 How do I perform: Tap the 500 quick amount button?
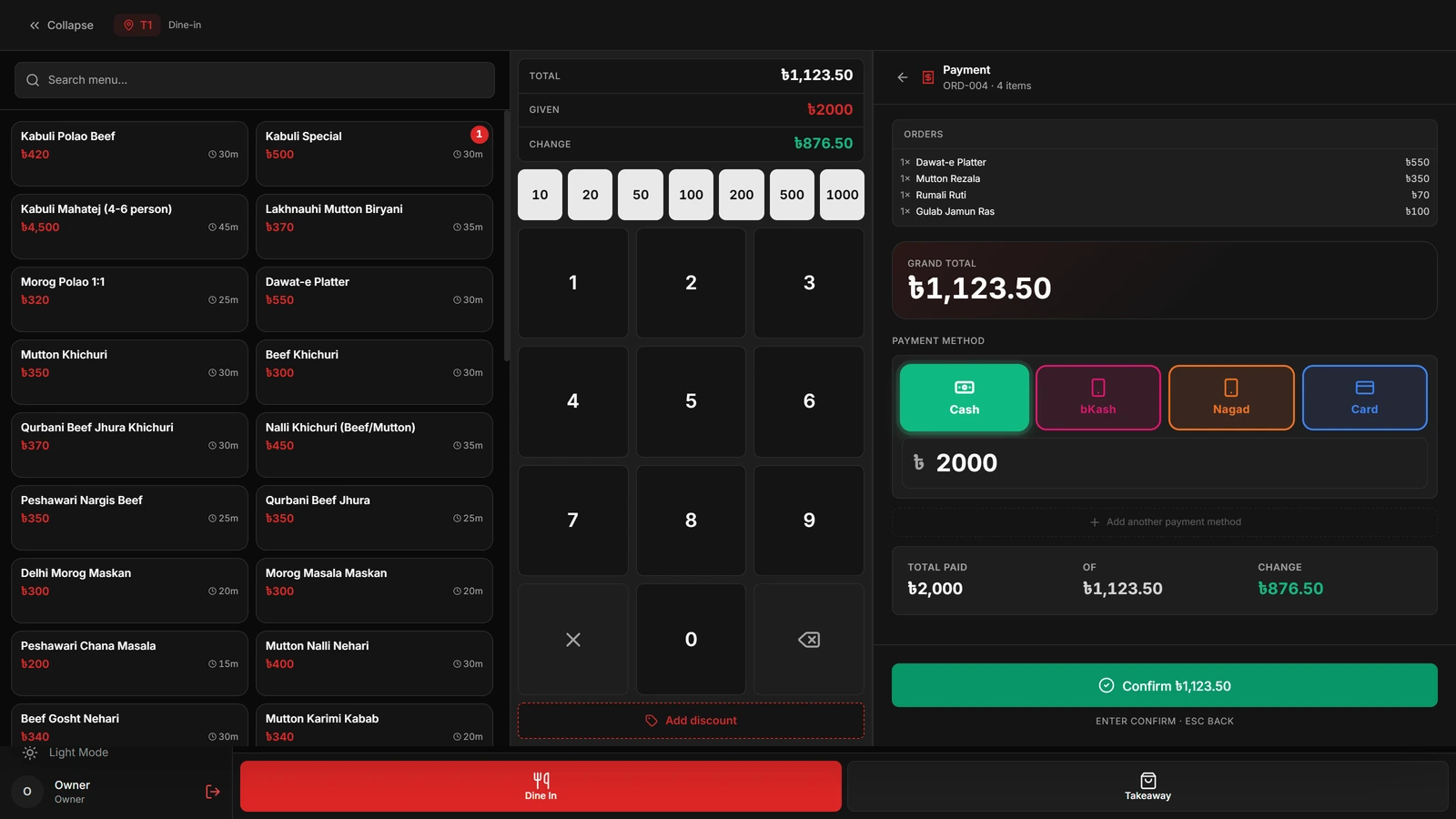[x=792, y=195]
